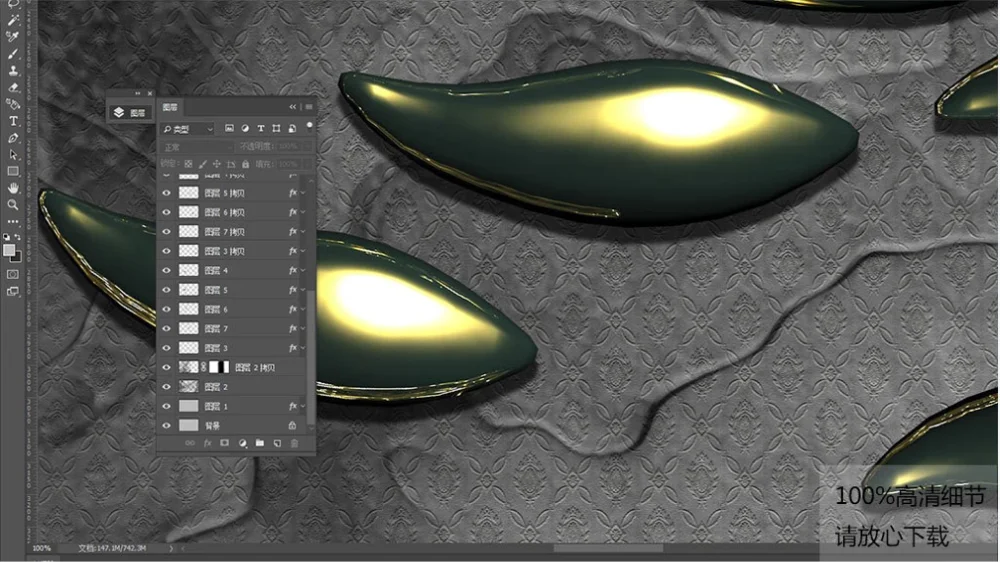This screenshot has height=562, width=1000.
Task: Change the screen mode
Action: pyautogui.click(x=13, y=292)
